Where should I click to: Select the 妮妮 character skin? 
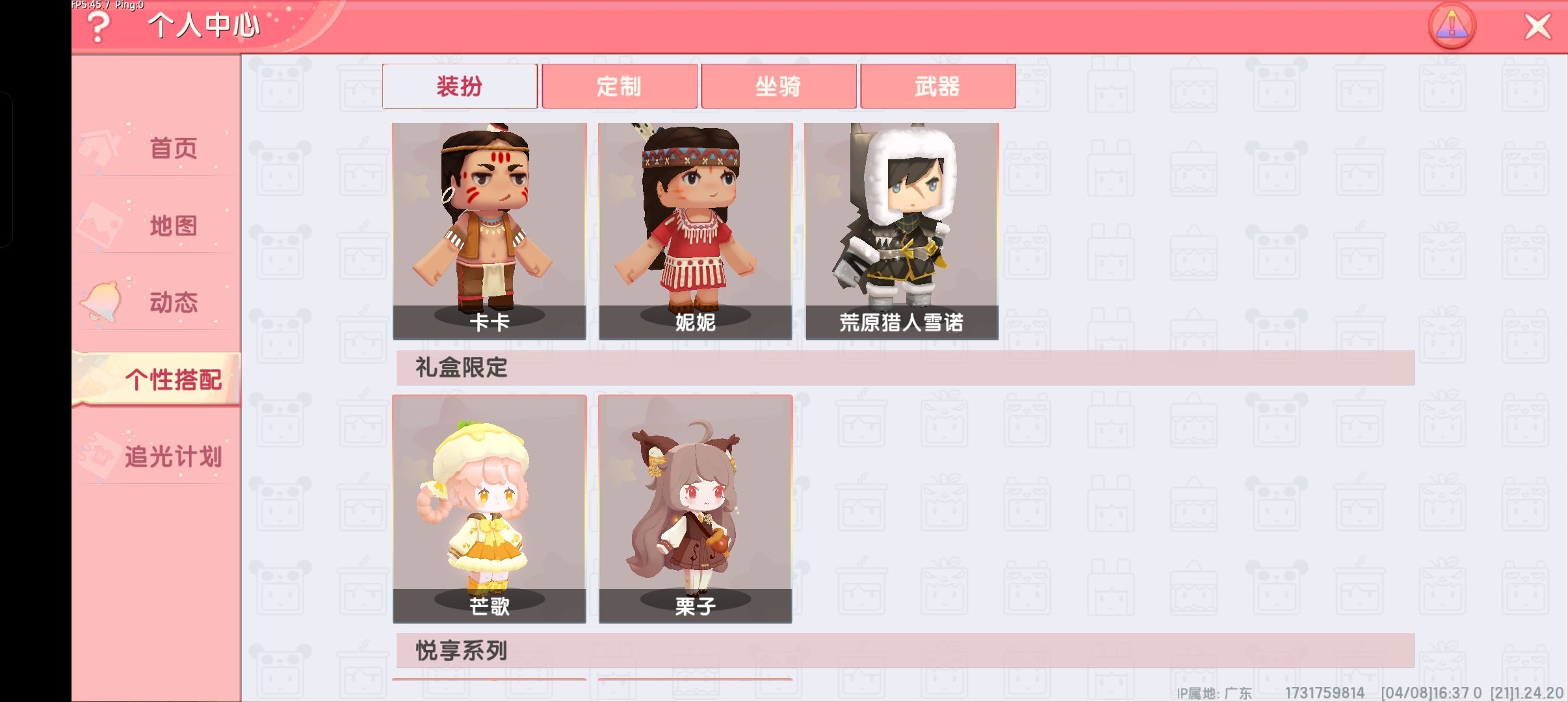coord(696,231)
